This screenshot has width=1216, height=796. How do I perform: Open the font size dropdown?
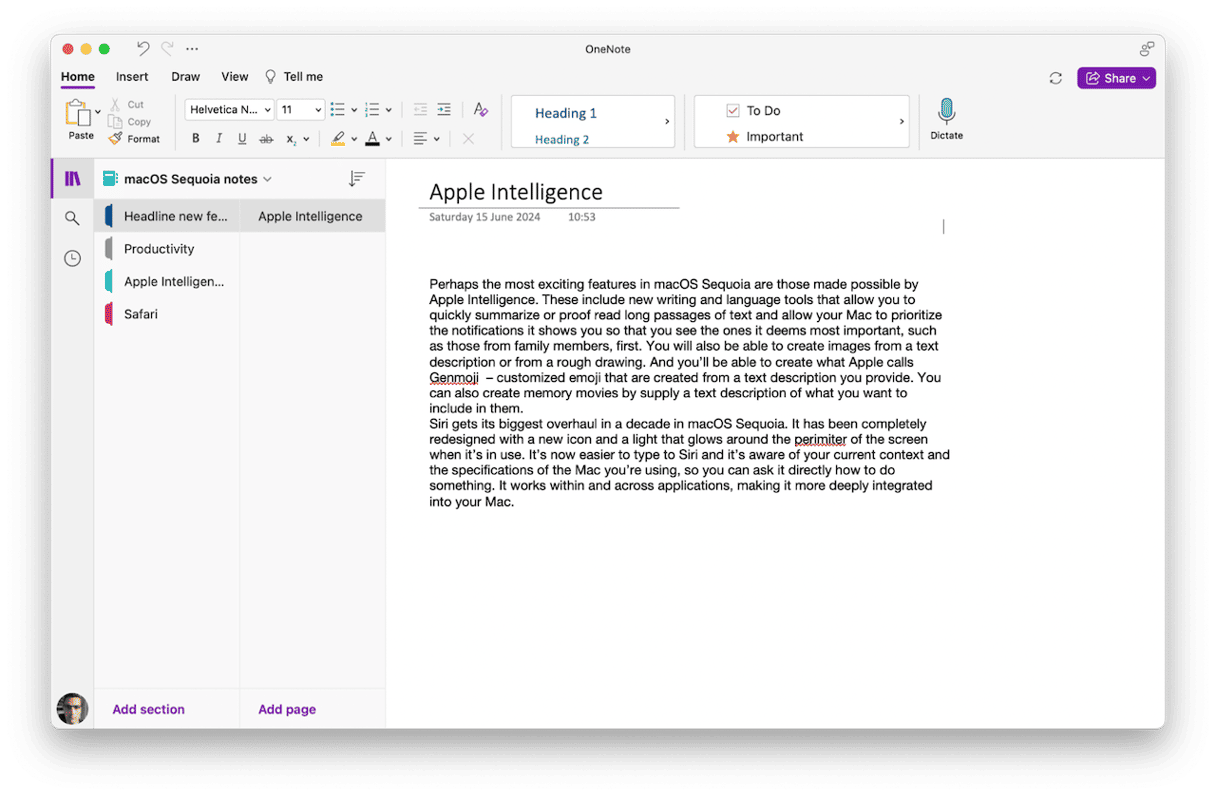pos(300,110)
